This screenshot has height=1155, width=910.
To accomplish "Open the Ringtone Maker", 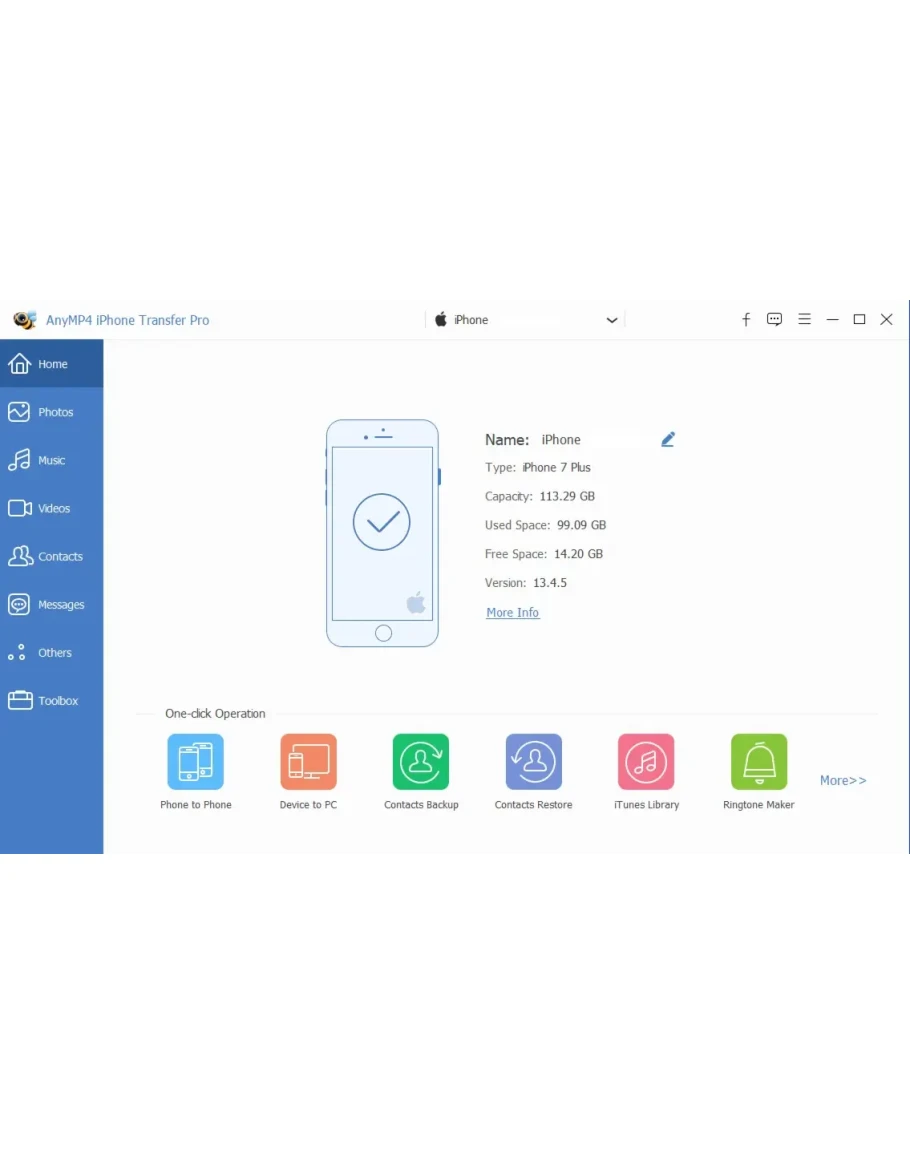I will 759,762.
